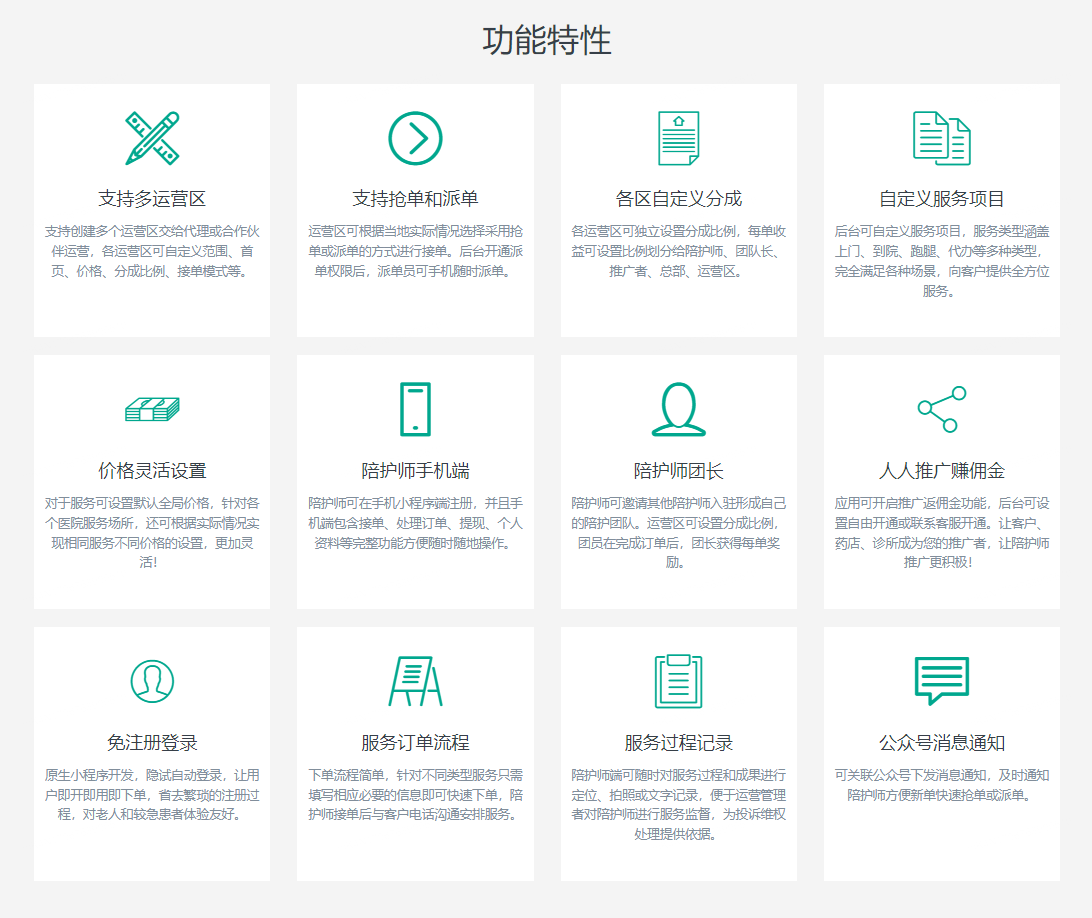
Task: Click the pencil and ruler icon
Action: [x=152, y=138]
